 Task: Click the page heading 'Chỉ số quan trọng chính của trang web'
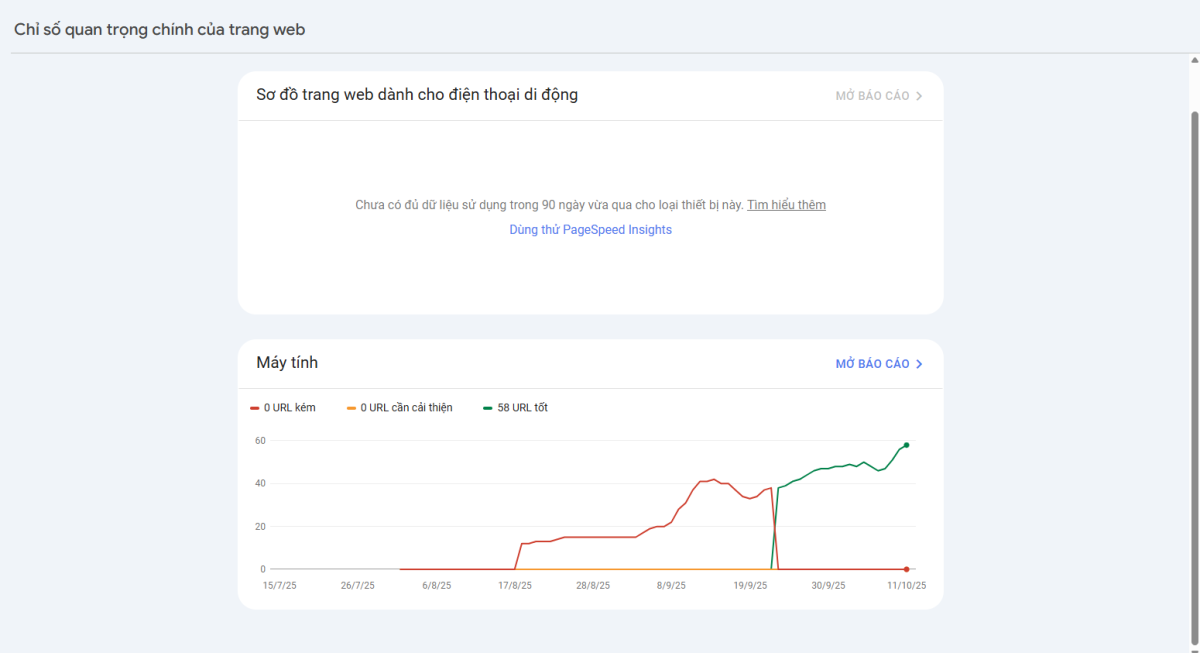click(x=160, y=30)
